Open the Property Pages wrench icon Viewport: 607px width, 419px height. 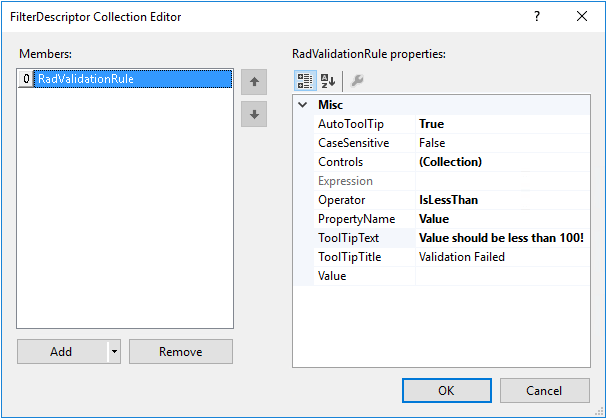(x=356, y=81)
